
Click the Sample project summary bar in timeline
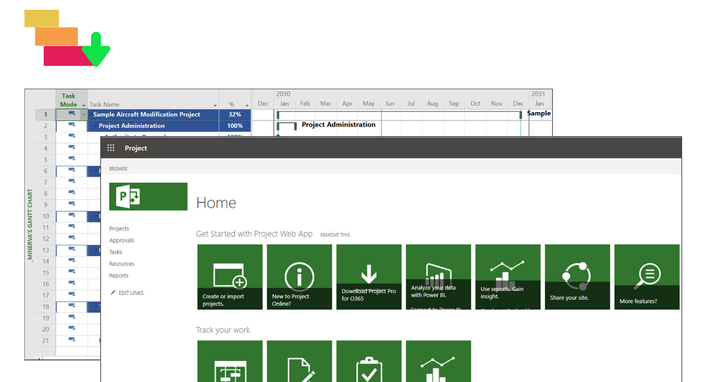[399, 115]
